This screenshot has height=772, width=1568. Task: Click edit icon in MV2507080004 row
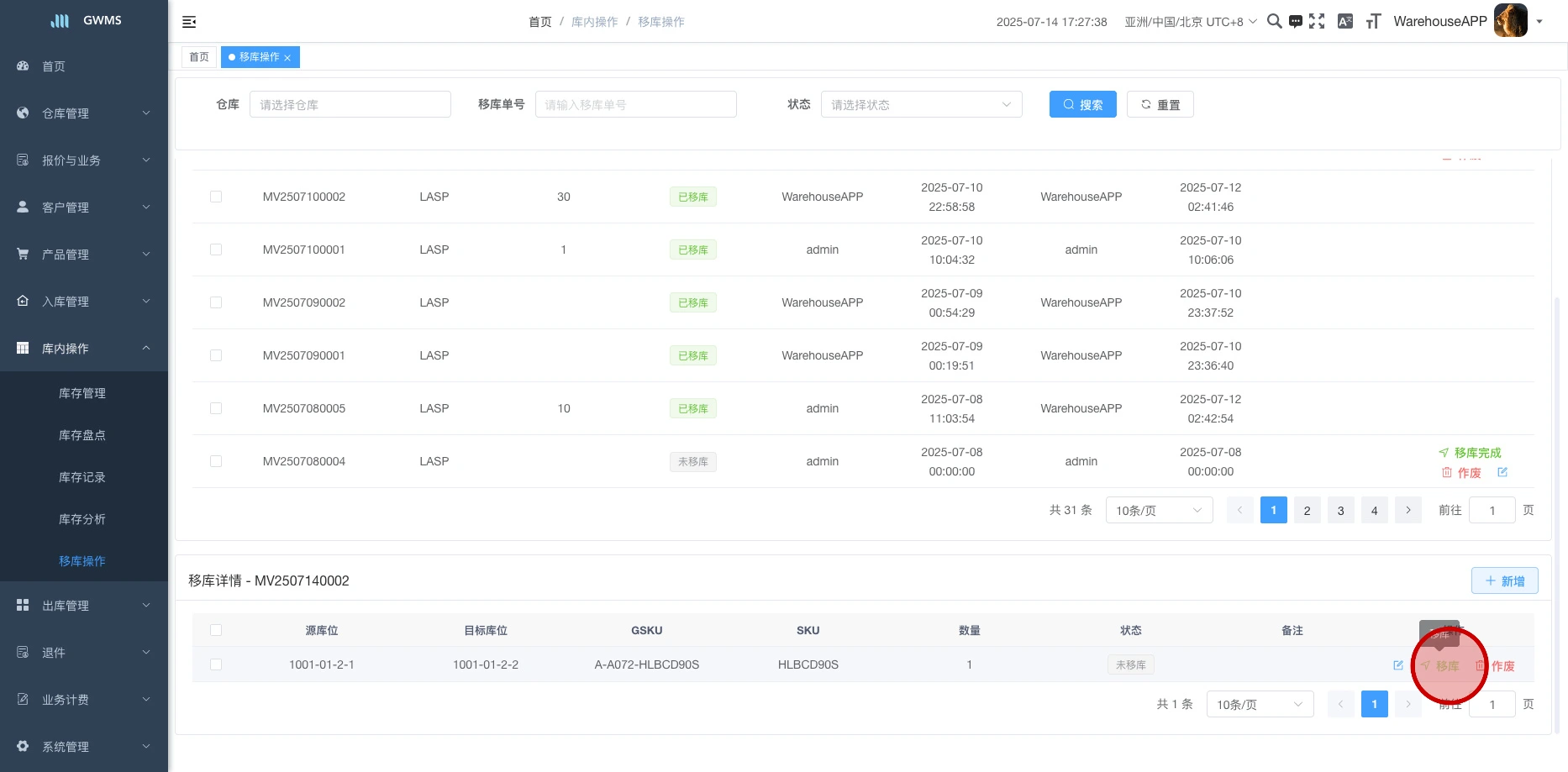(x=1502, y=472)
